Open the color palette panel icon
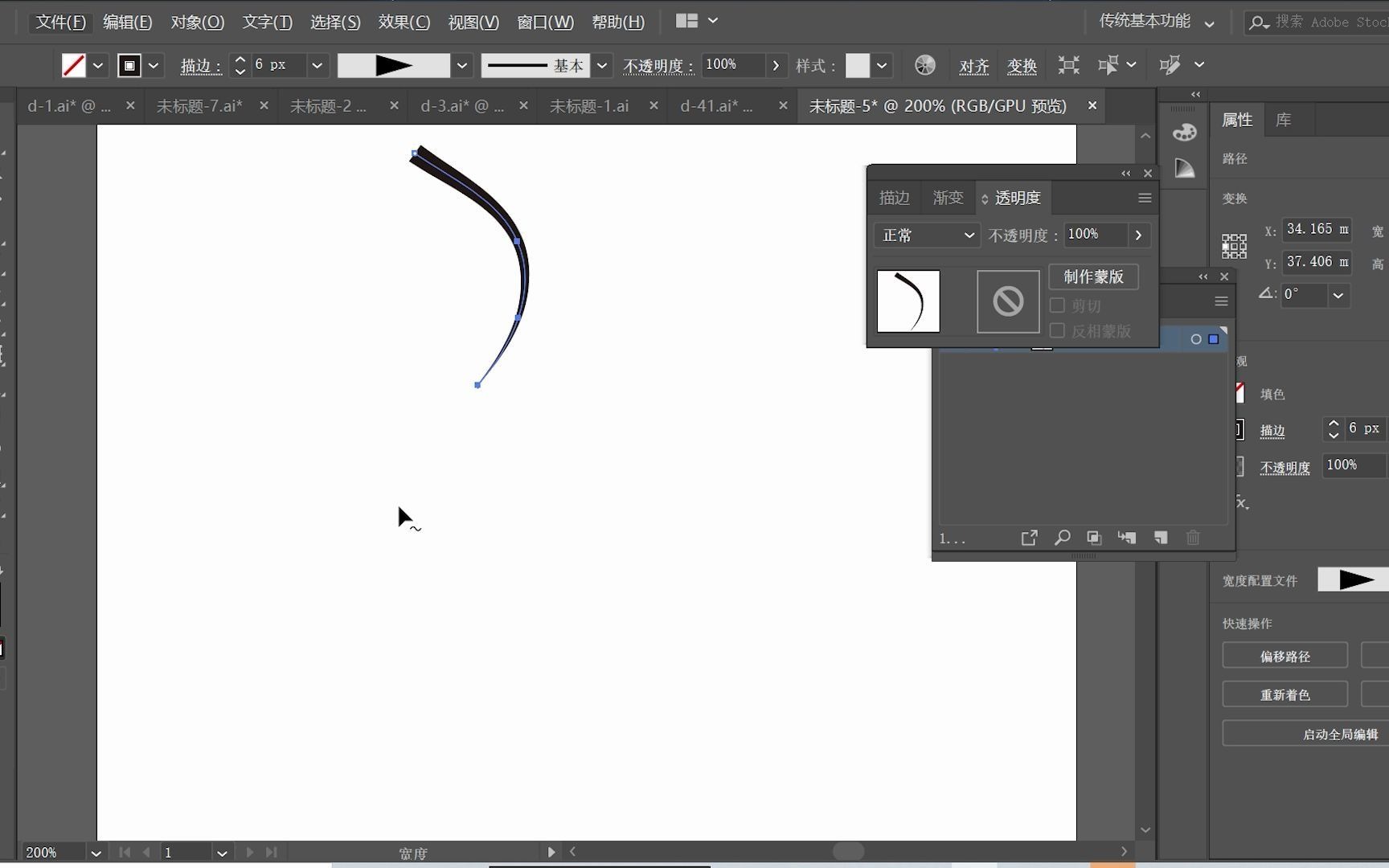This screenshot has width=1389, height=868. click(1184, 133)
